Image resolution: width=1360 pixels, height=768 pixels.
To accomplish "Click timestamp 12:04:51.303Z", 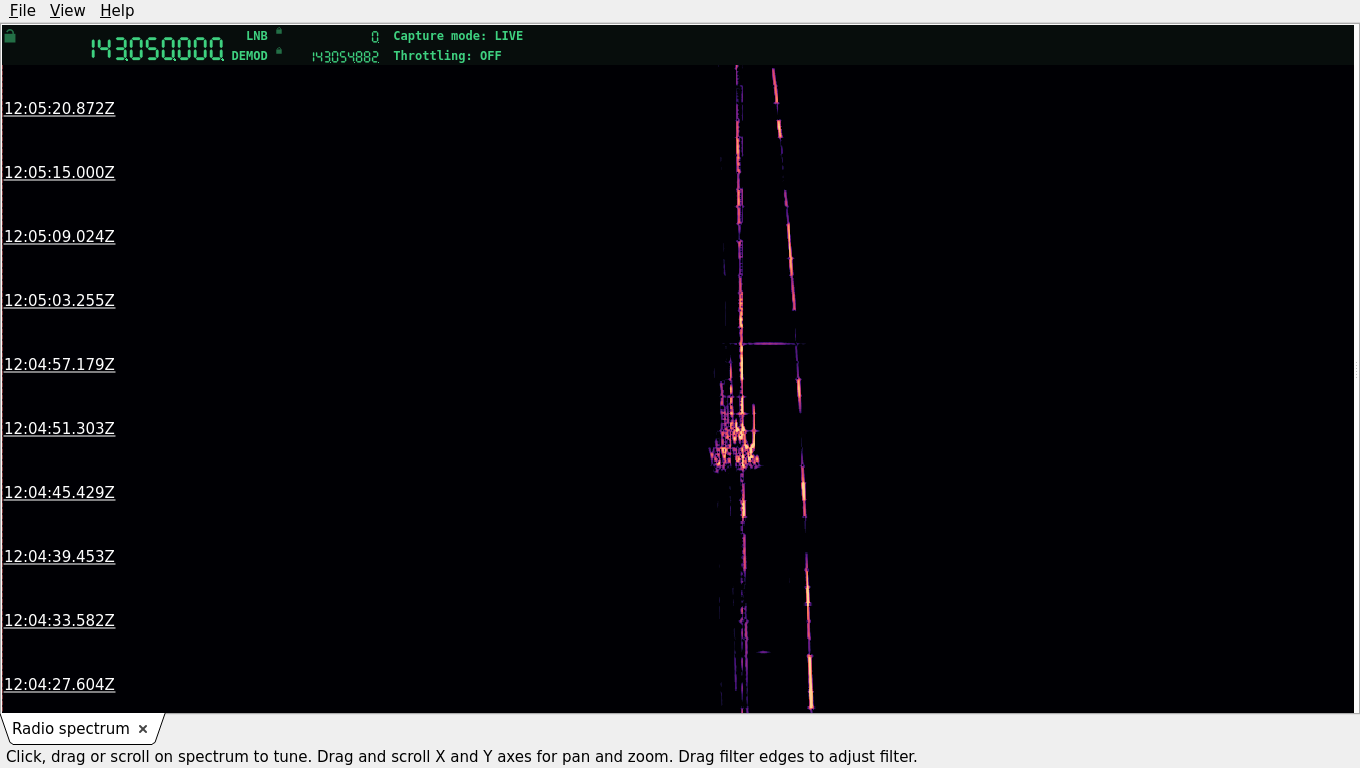I will click(x=60, y=429).
